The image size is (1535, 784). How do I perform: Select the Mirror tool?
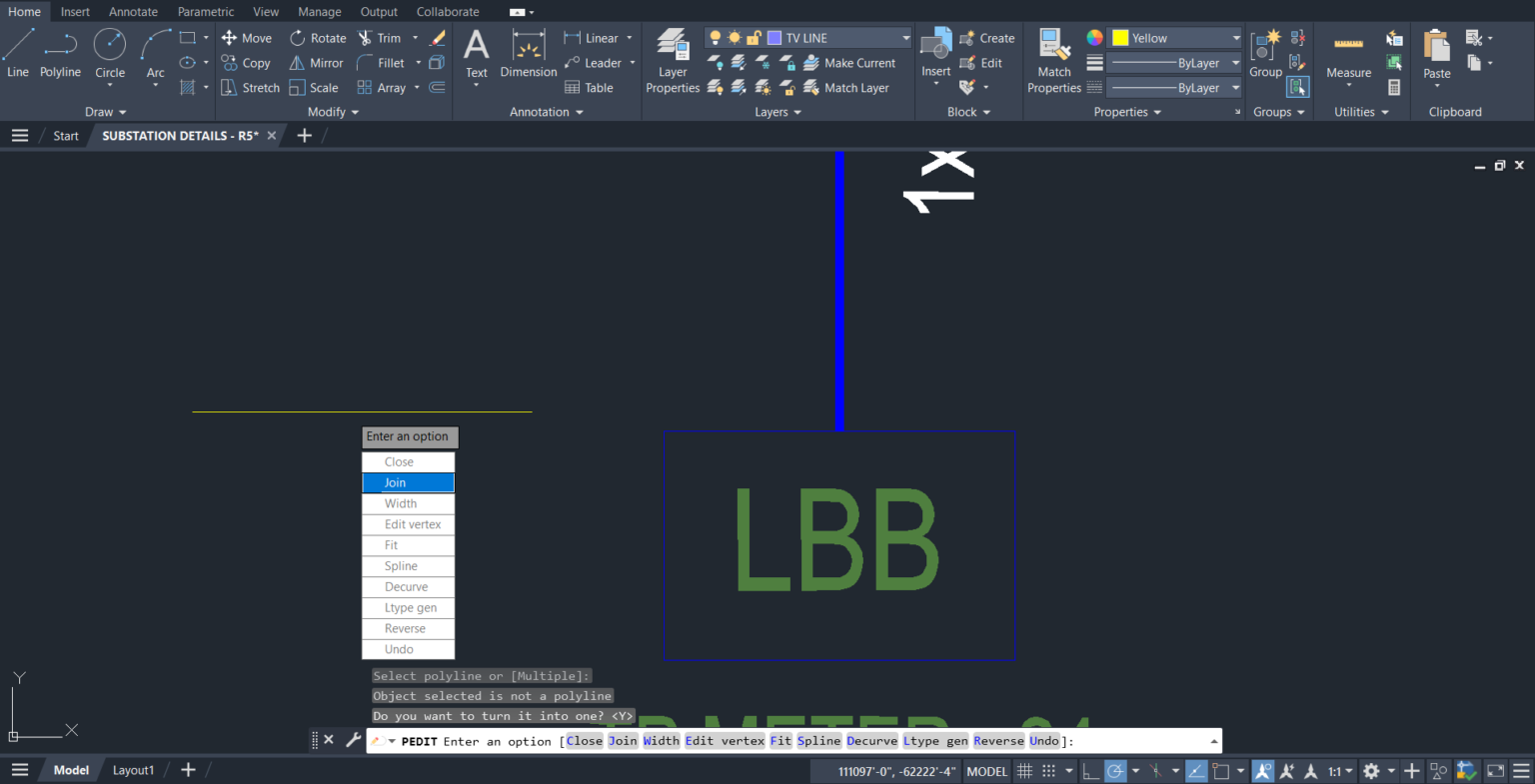click(316, 62)
